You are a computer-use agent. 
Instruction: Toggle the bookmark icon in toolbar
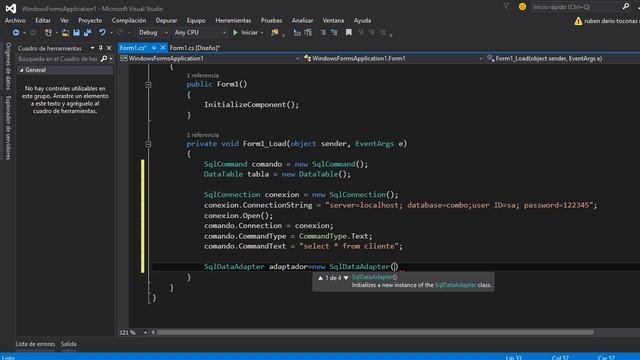coord(349,33)
